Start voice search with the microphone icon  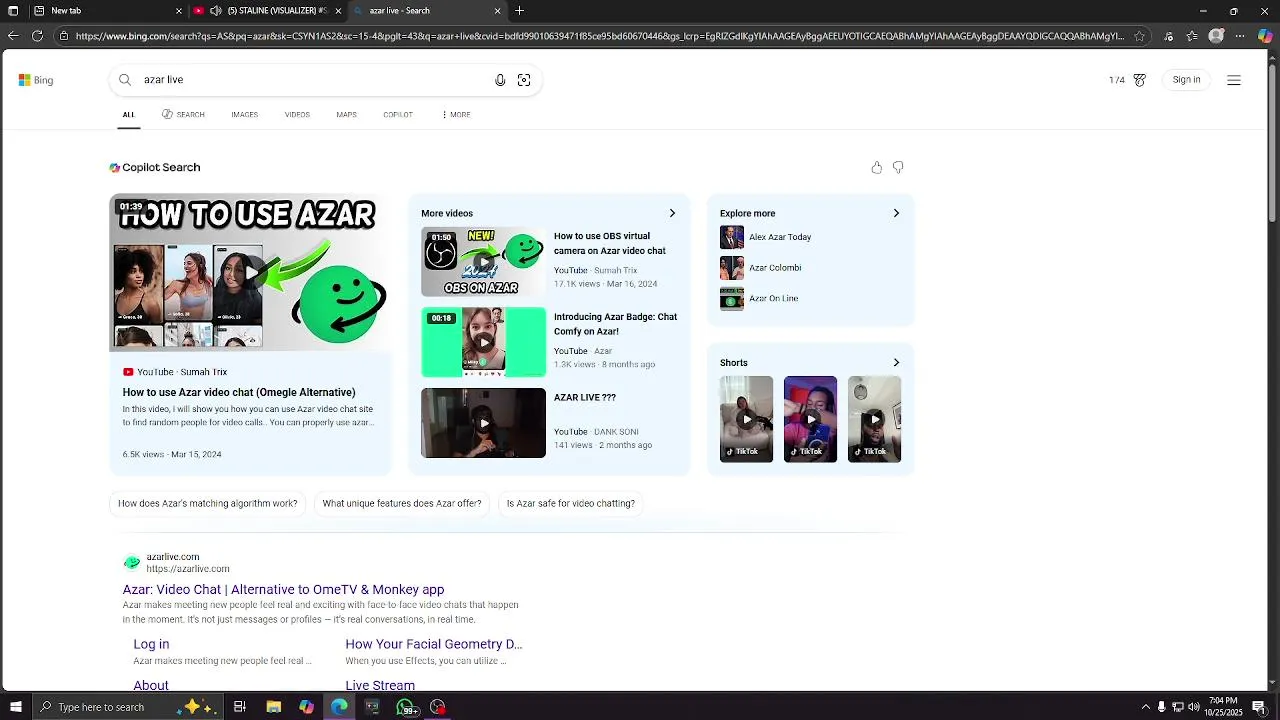point(500,80)
